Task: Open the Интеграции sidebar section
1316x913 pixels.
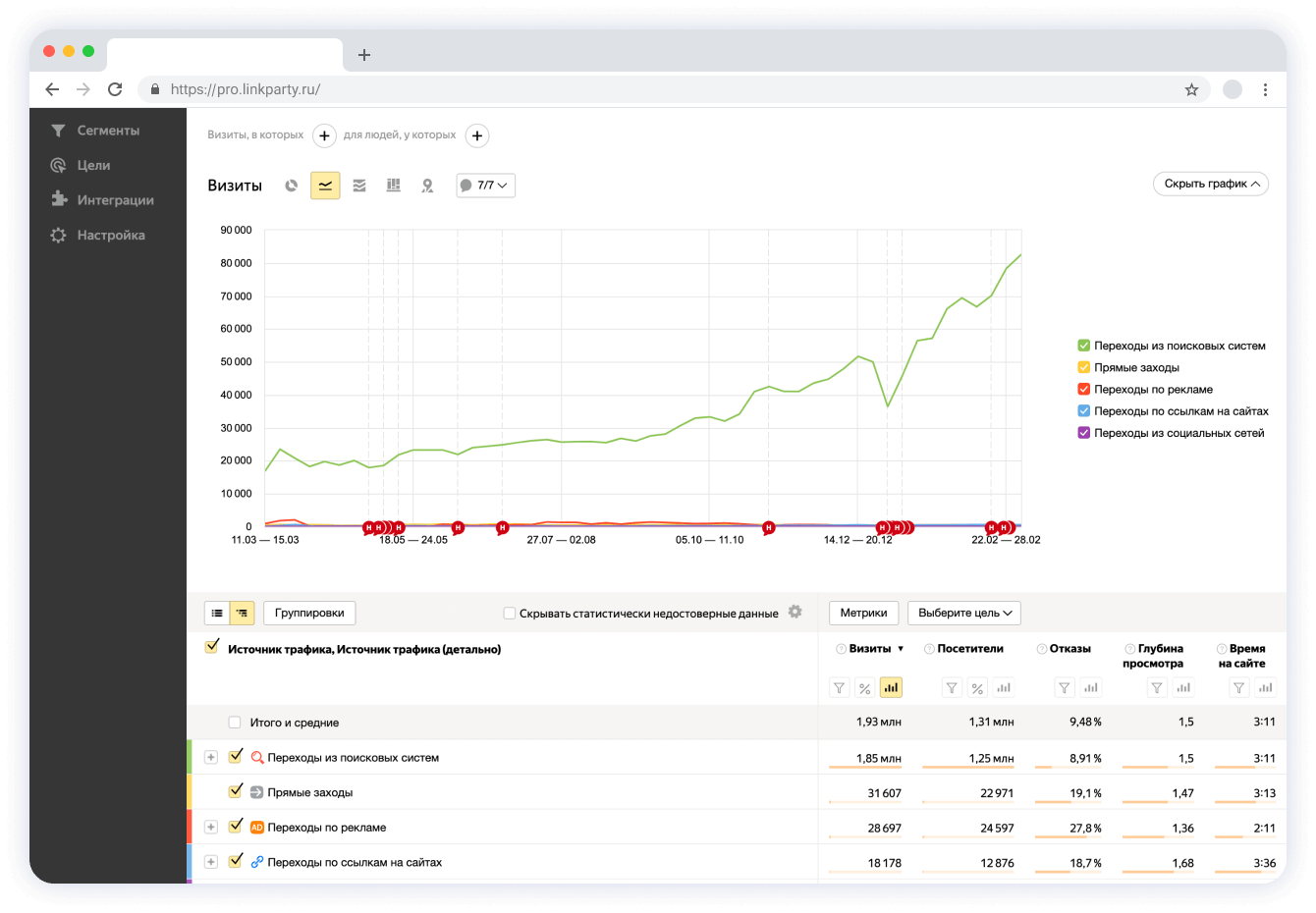Action: click(x=102, y=199)
